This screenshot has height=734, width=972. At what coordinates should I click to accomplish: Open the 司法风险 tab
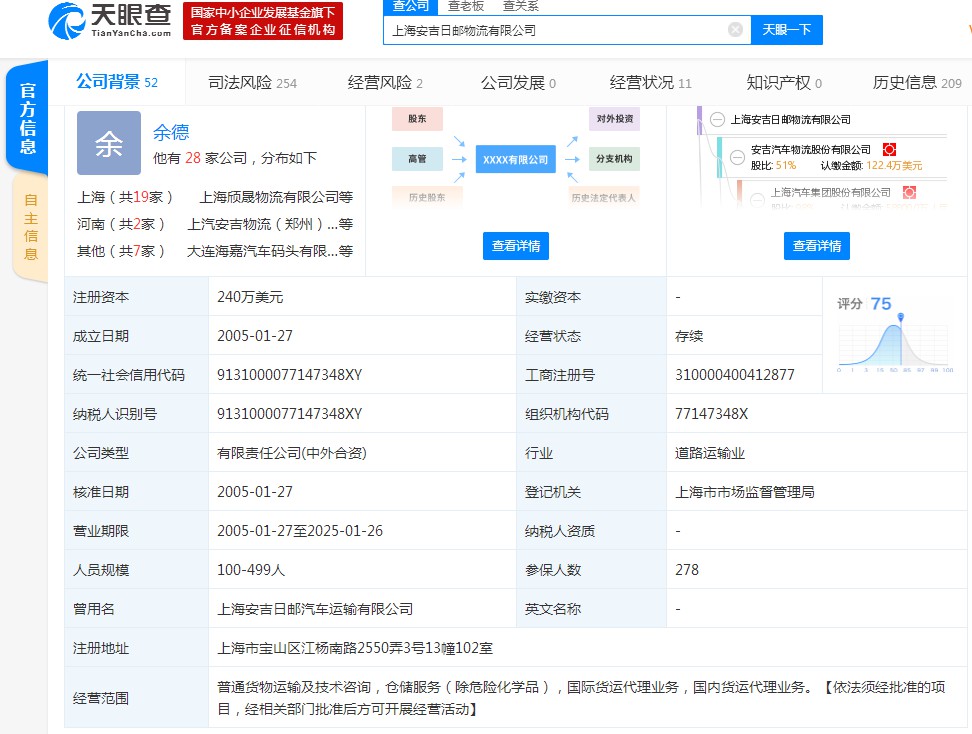pos(252,82)
